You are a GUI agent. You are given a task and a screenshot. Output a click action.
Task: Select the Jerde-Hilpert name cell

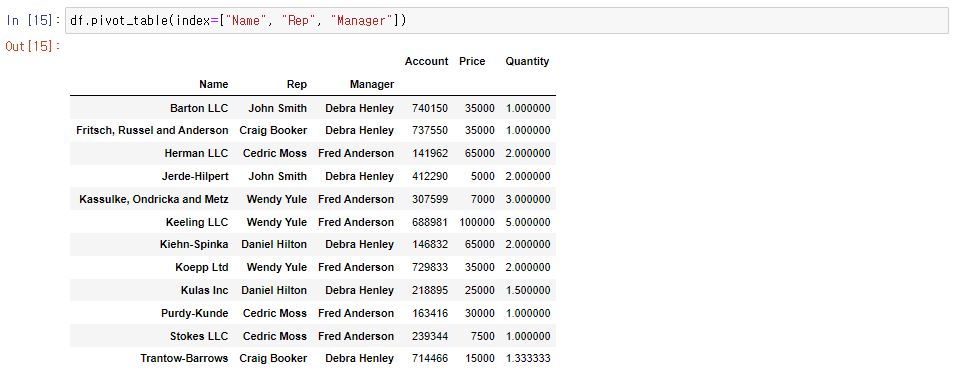[x=195, y=176]
